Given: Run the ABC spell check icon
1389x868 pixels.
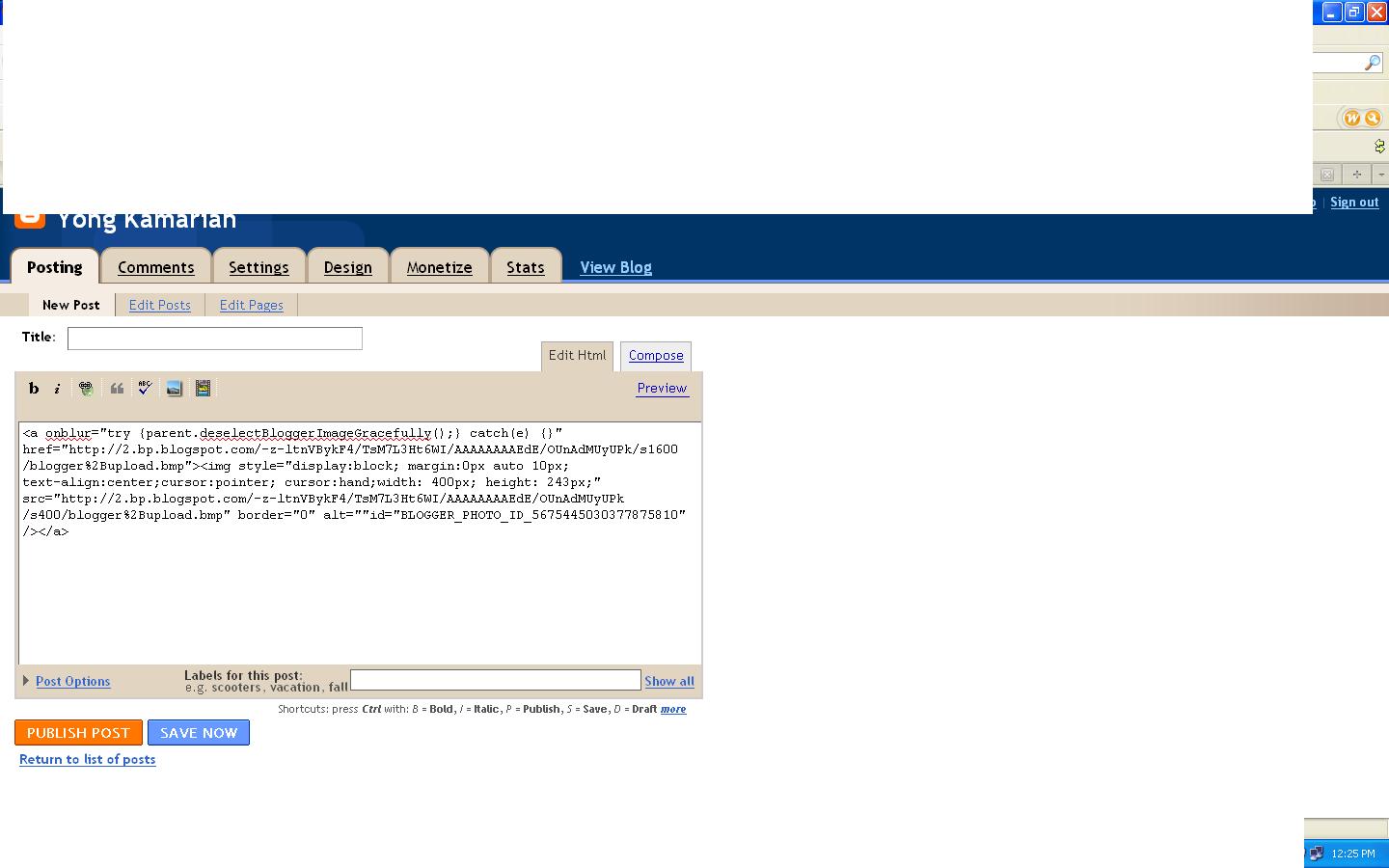Looking at the screenshot, I should click(145, 389).
